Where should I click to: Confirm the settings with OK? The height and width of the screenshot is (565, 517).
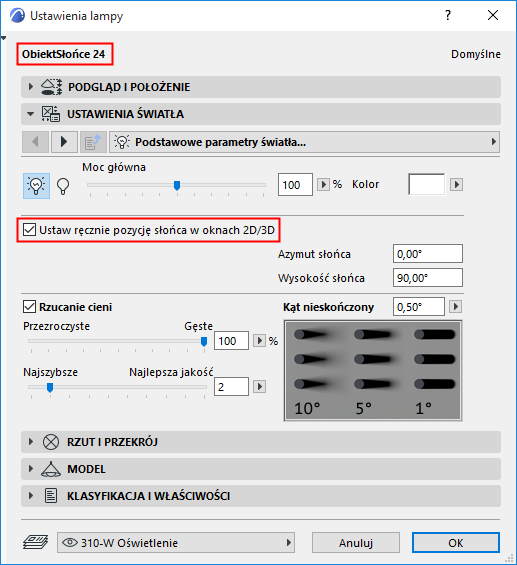[x=456, y=543]
